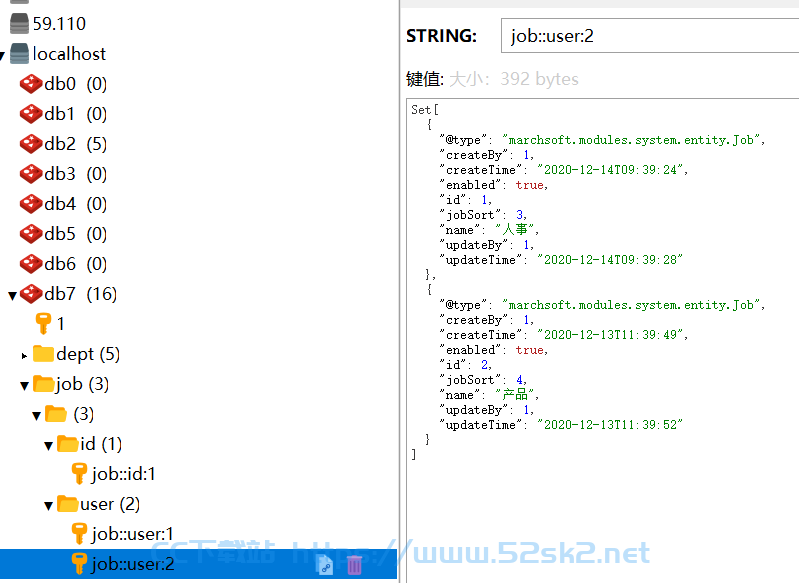The width and height of the screenshot is (799, 583).
Task: Collapse the localhost connection tree
Action: [3, 55]
